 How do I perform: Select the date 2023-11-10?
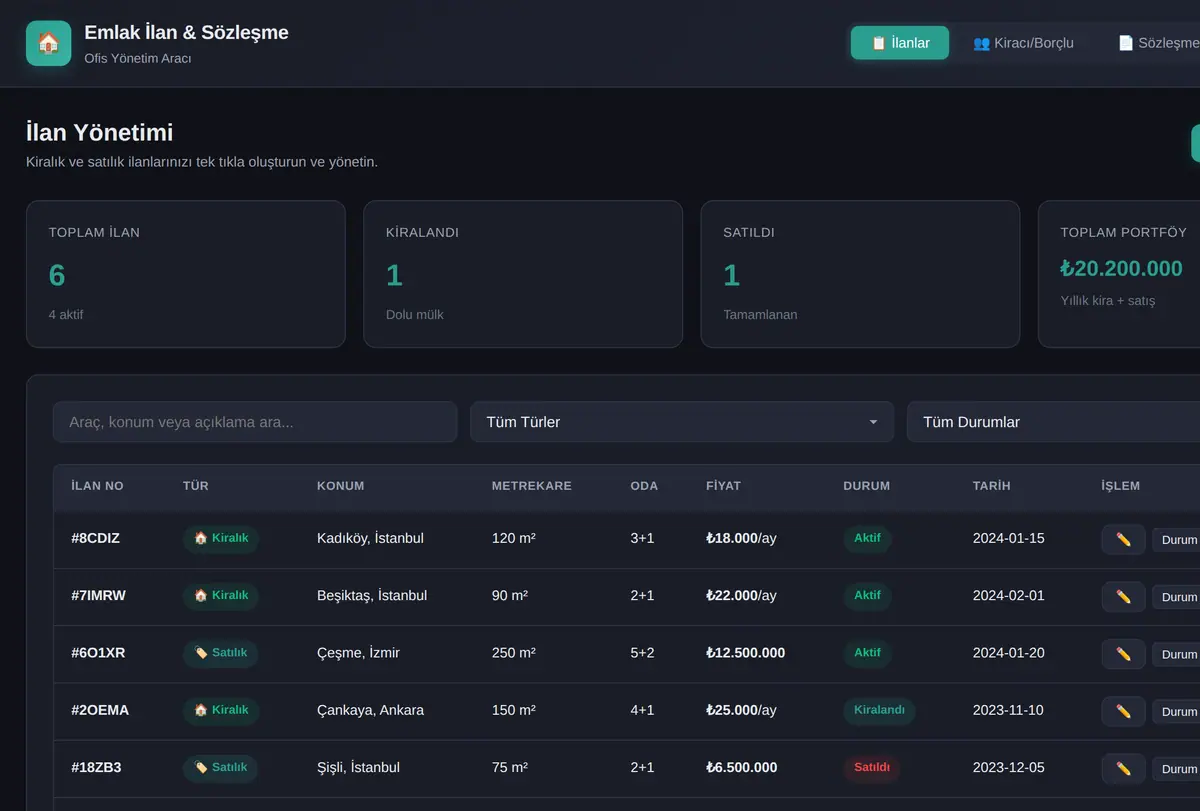point(1008,711)
